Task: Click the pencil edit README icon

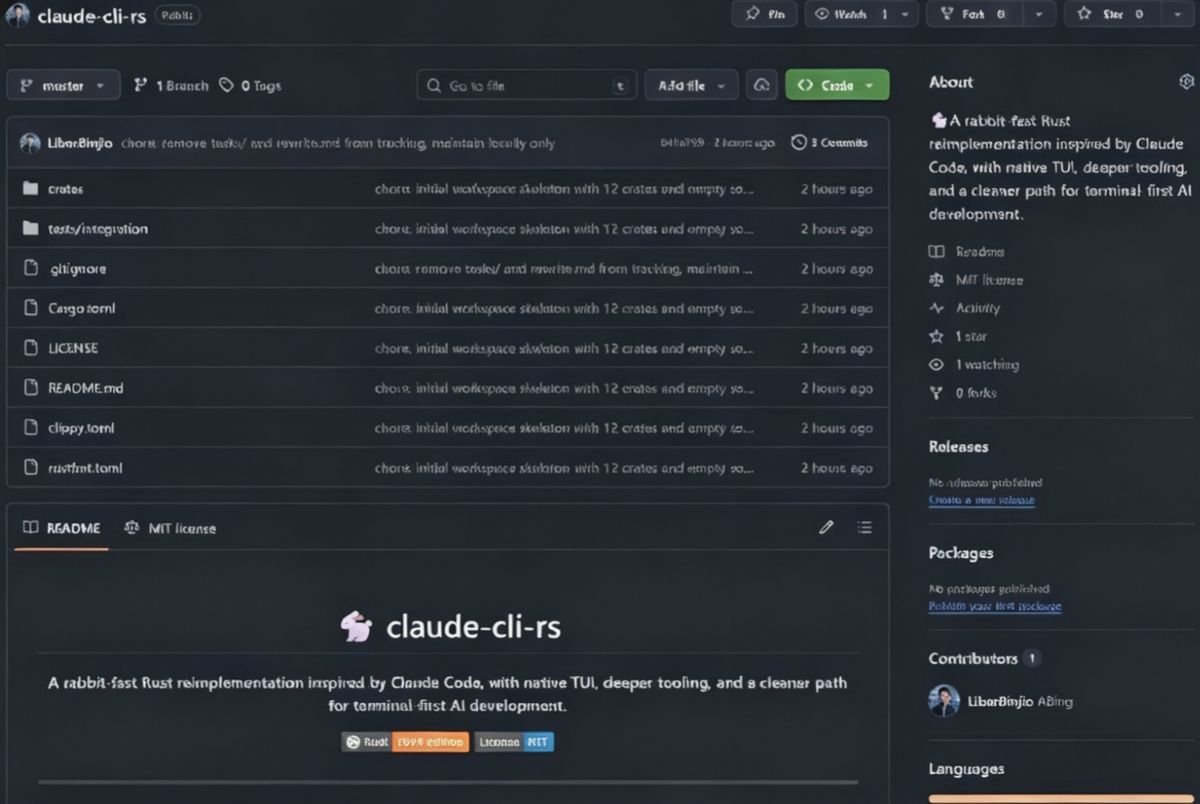Action: click(826, 527)
